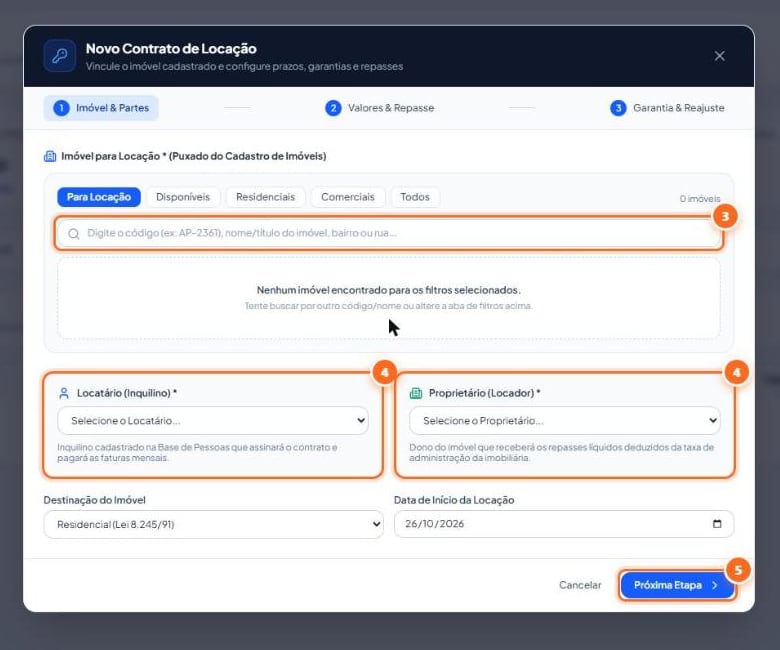
Task: Select the Todos filter
Action: 415,197
